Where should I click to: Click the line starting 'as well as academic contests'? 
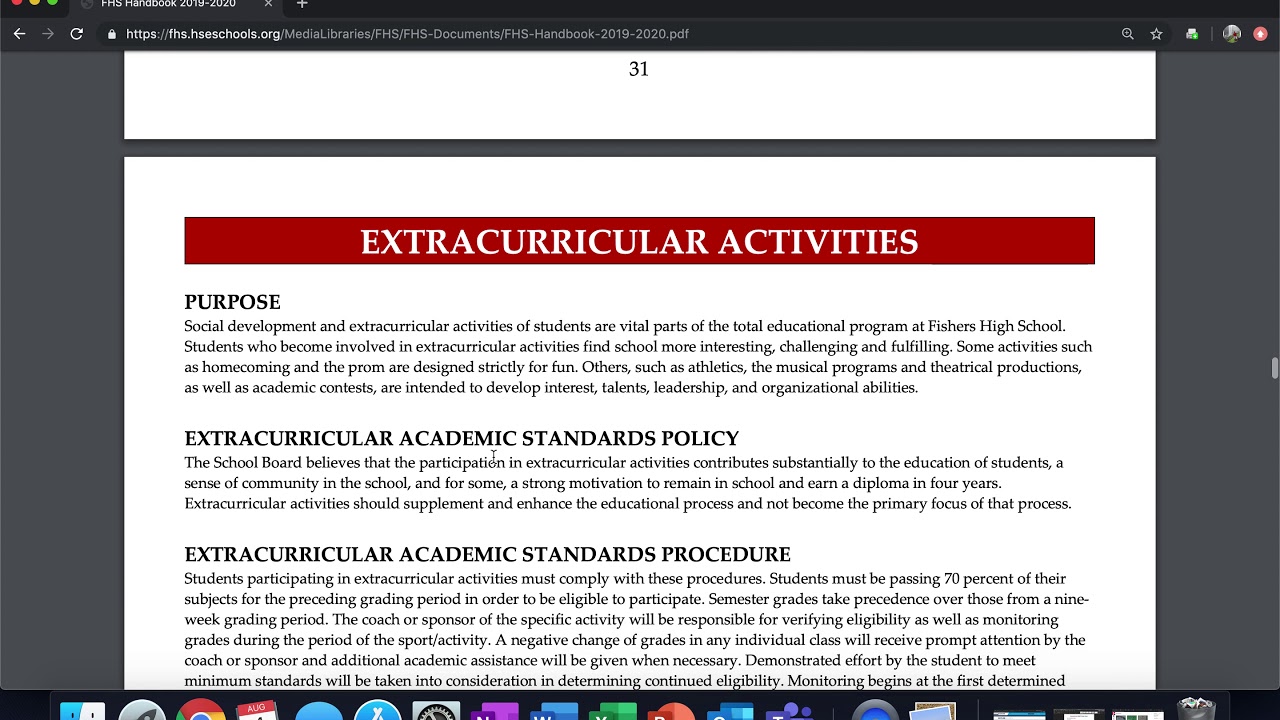[x=551, y=388]
